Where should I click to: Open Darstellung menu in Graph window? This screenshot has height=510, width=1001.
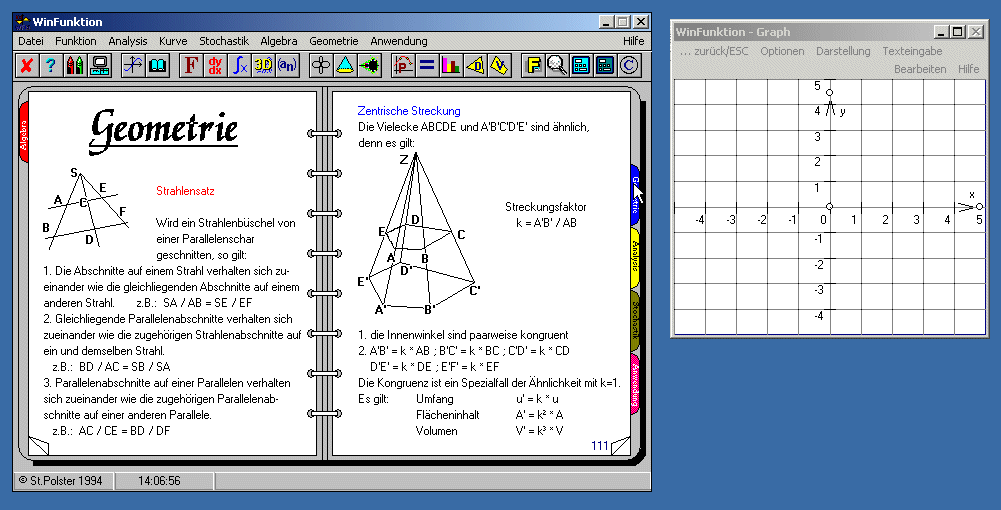pyautogui.click(x=843, y=51)
